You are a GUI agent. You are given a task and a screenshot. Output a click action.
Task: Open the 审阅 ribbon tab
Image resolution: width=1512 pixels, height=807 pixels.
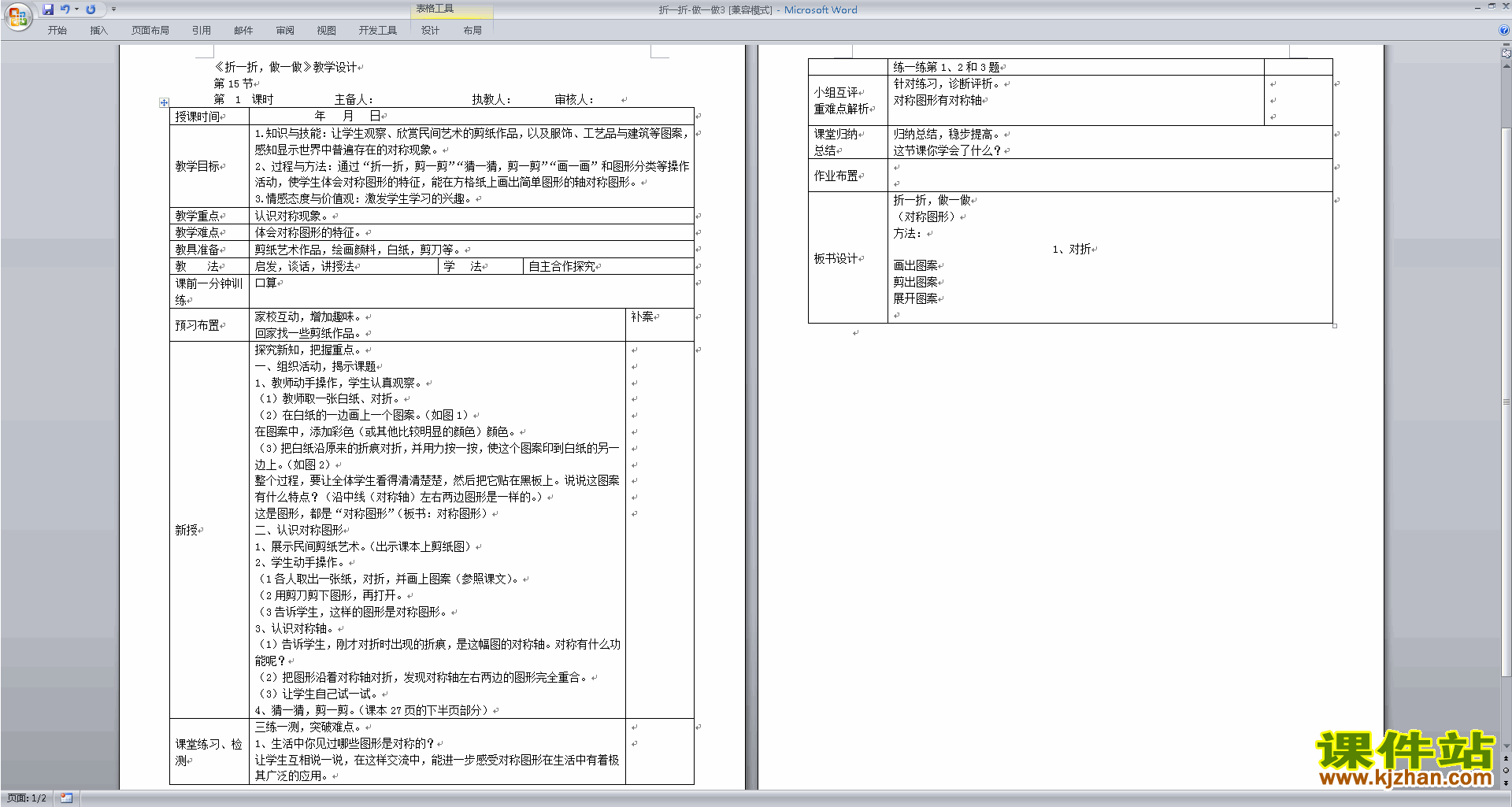point(285,31)
